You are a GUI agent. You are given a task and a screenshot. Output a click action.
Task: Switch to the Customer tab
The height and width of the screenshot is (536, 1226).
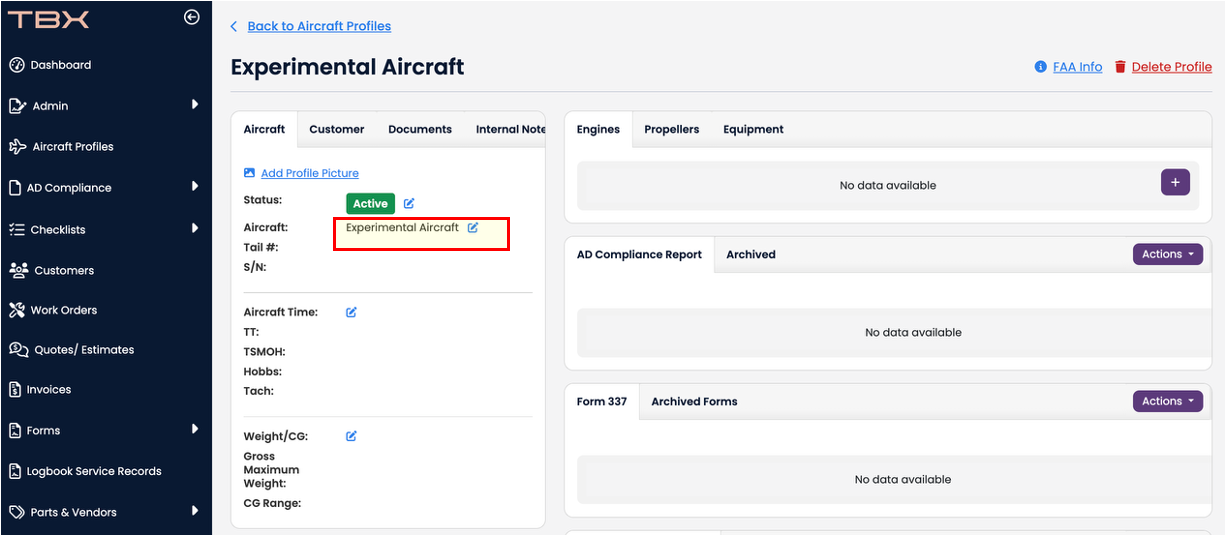point(336,129)
